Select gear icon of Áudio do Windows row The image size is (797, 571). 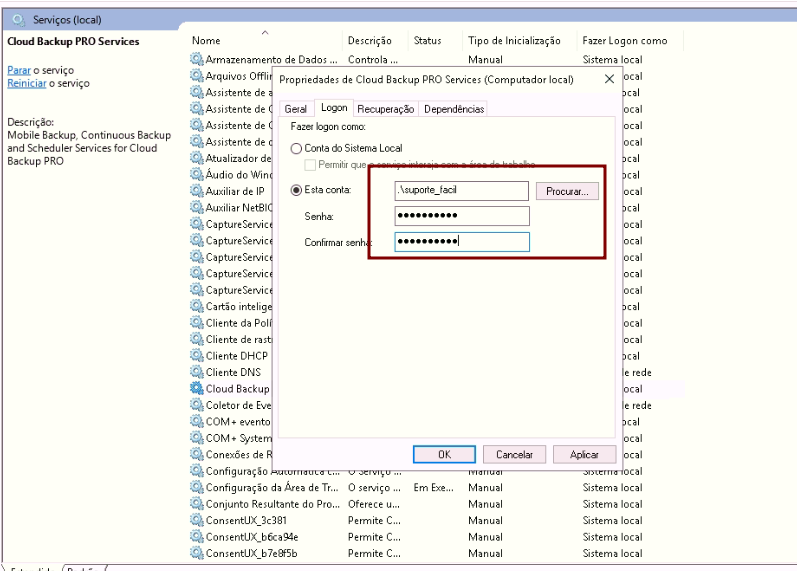tap(197, 174)
